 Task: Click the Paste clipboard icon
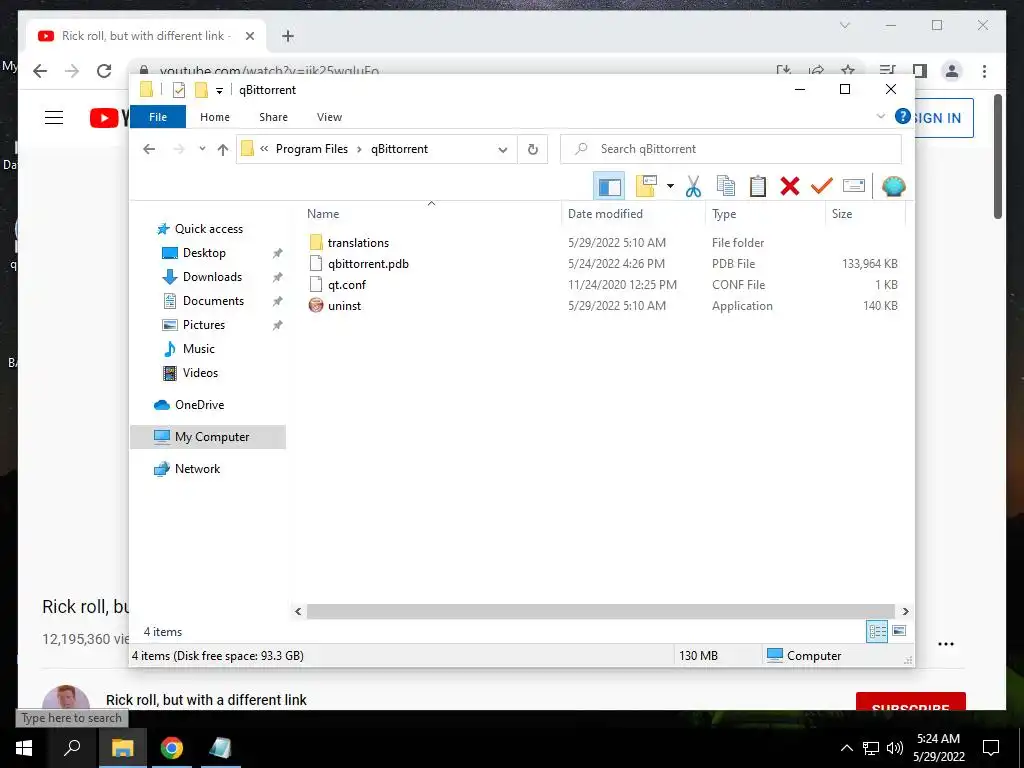pyautogui.click(x=758, y=186)
